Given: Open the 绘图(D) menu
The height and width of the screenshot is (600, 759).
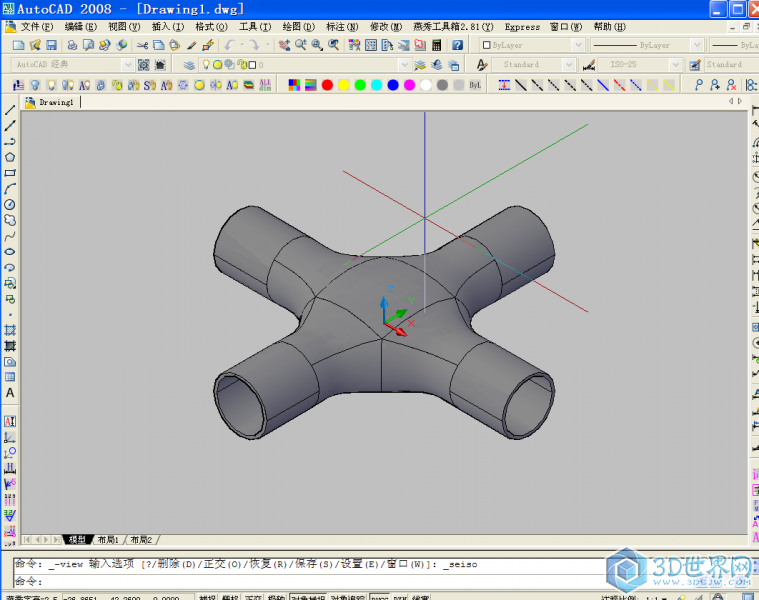Looking at the screenshot, I should click(299, 27).
